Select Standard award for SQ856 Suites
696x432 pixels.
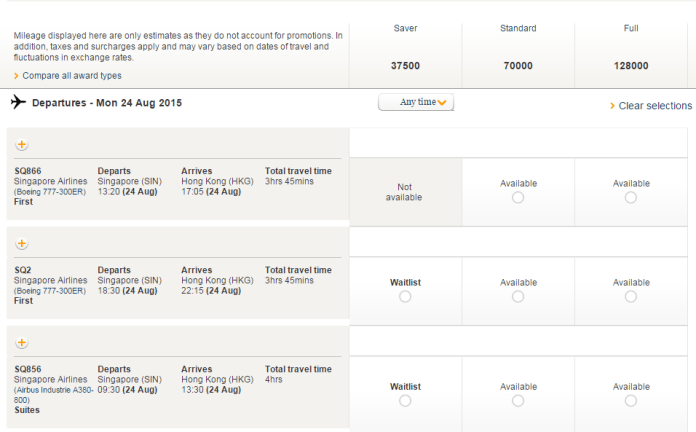coord(517,401)
